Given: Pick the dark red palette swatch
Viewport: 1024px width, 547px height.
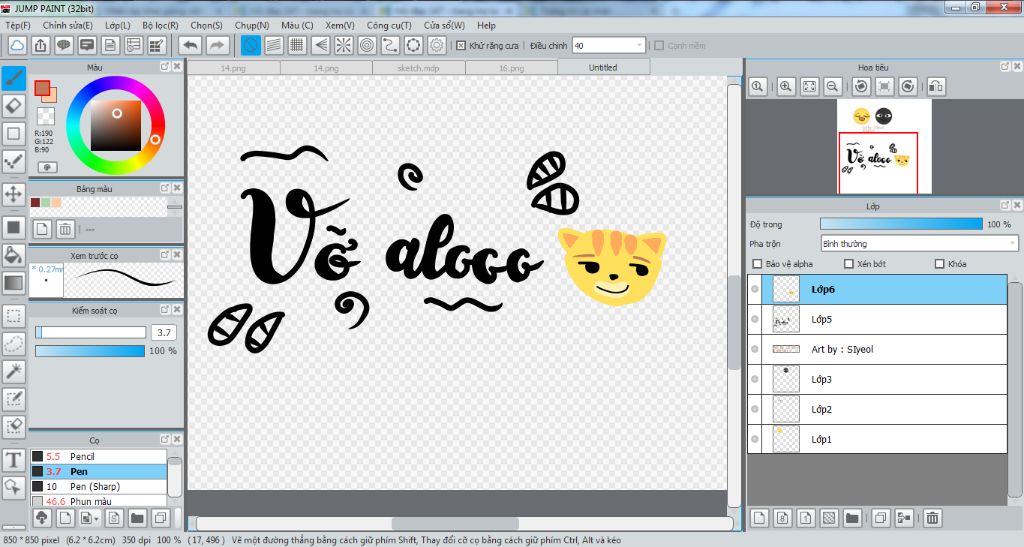Looking at the screenshot, I should click(x=35, y=203).
